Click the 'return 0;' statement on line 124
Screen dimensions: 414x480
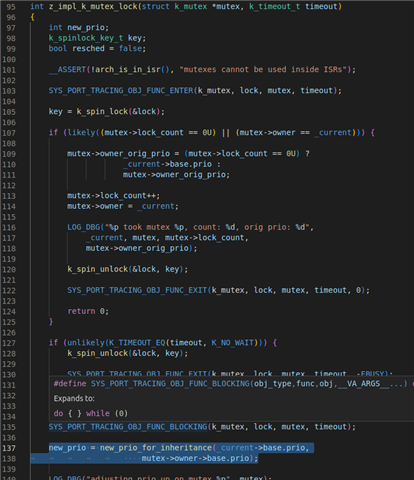(x=88, y=311)
